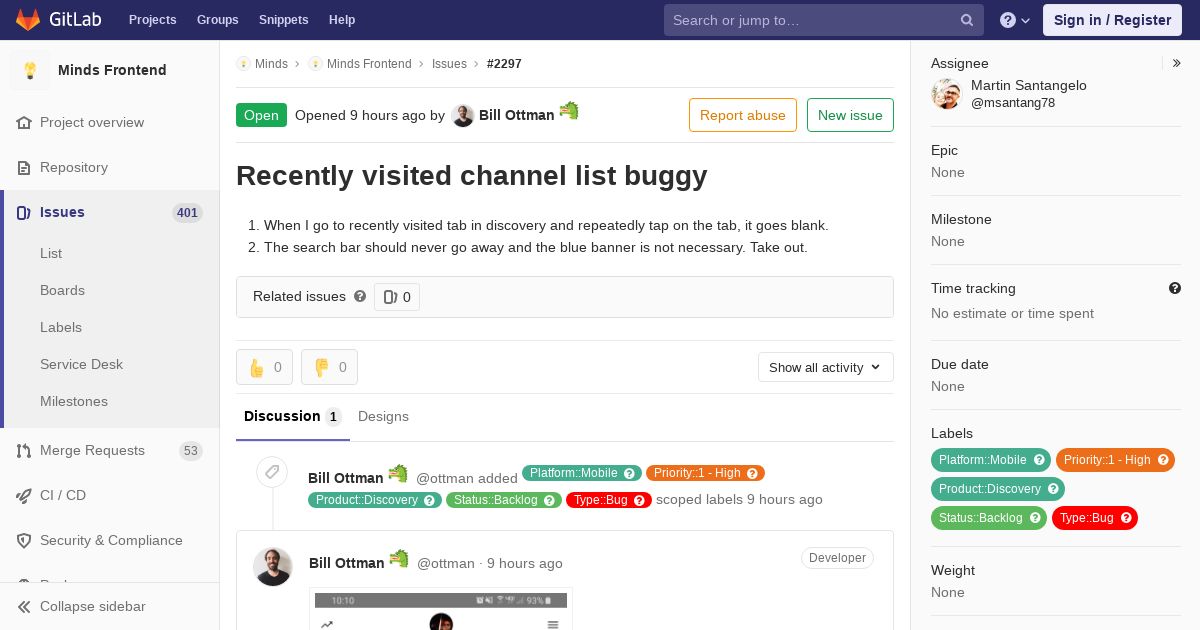This screenshot has width=1200, height=630.
Task: Click related issues count badge
Action: [397, 297]
